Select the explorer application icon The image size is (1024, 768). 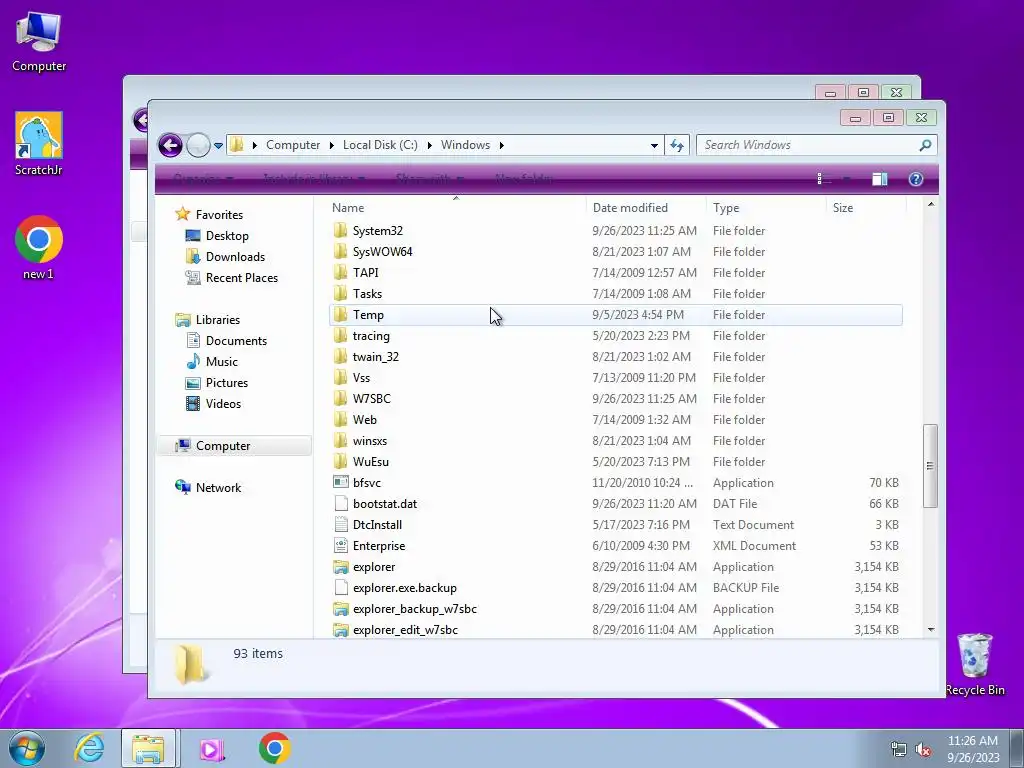(x=340, y=567)
